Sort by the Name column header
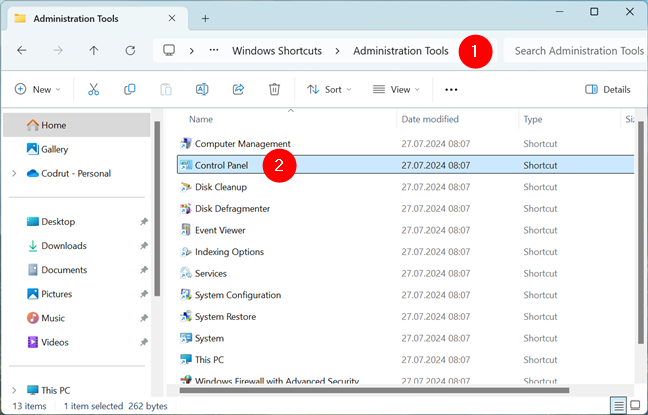The width and height of the screenshot is (648, 415). click(x=201, y=119)
